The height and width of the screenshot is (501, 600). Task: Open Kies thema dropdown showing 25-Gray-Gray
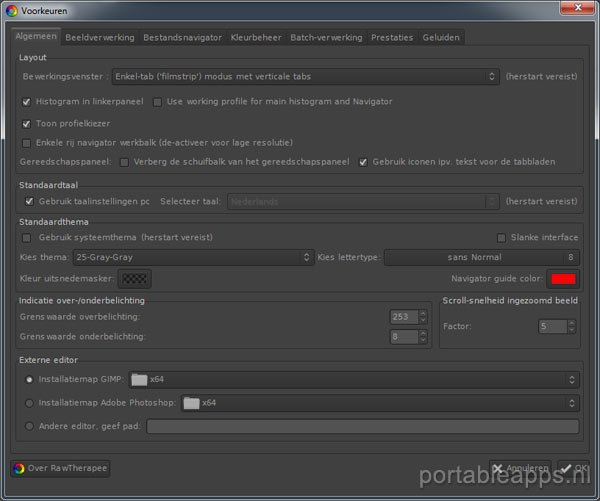click(x=193, y=257)
